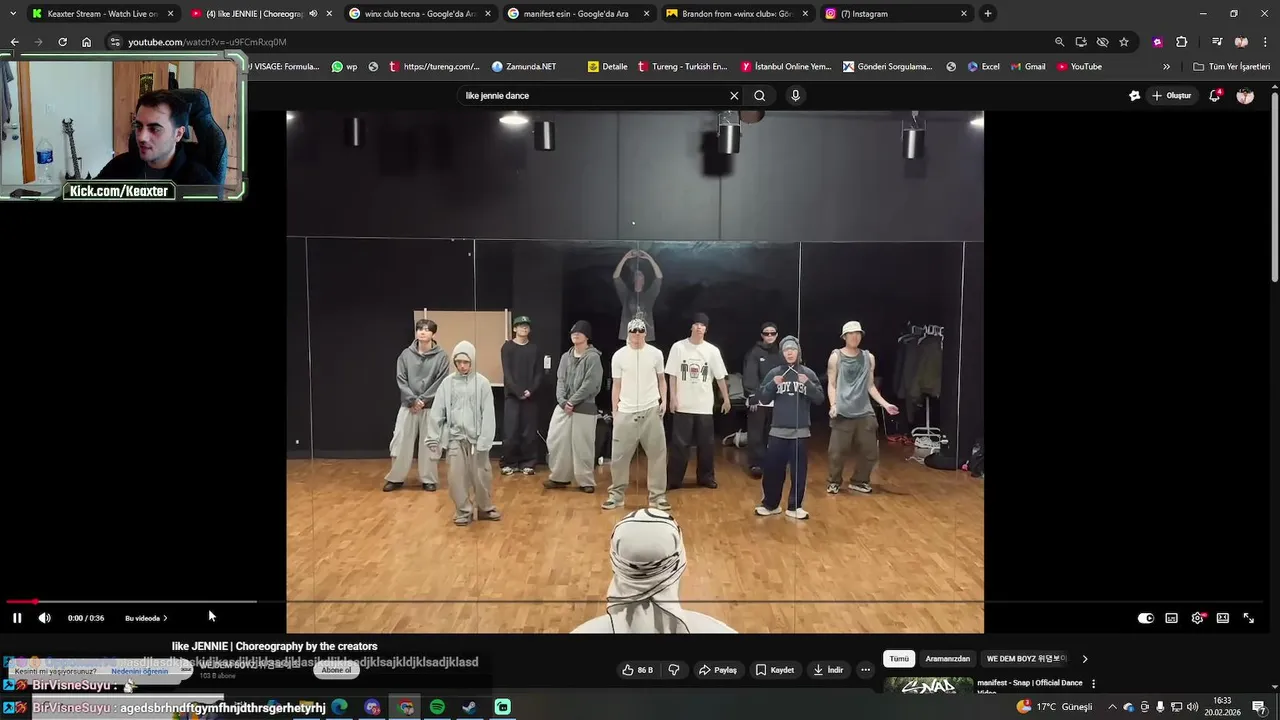The height and width of the screenshot is (720, 1280).
Task: Open Windows notification center icon
Action: [1259, 707]
